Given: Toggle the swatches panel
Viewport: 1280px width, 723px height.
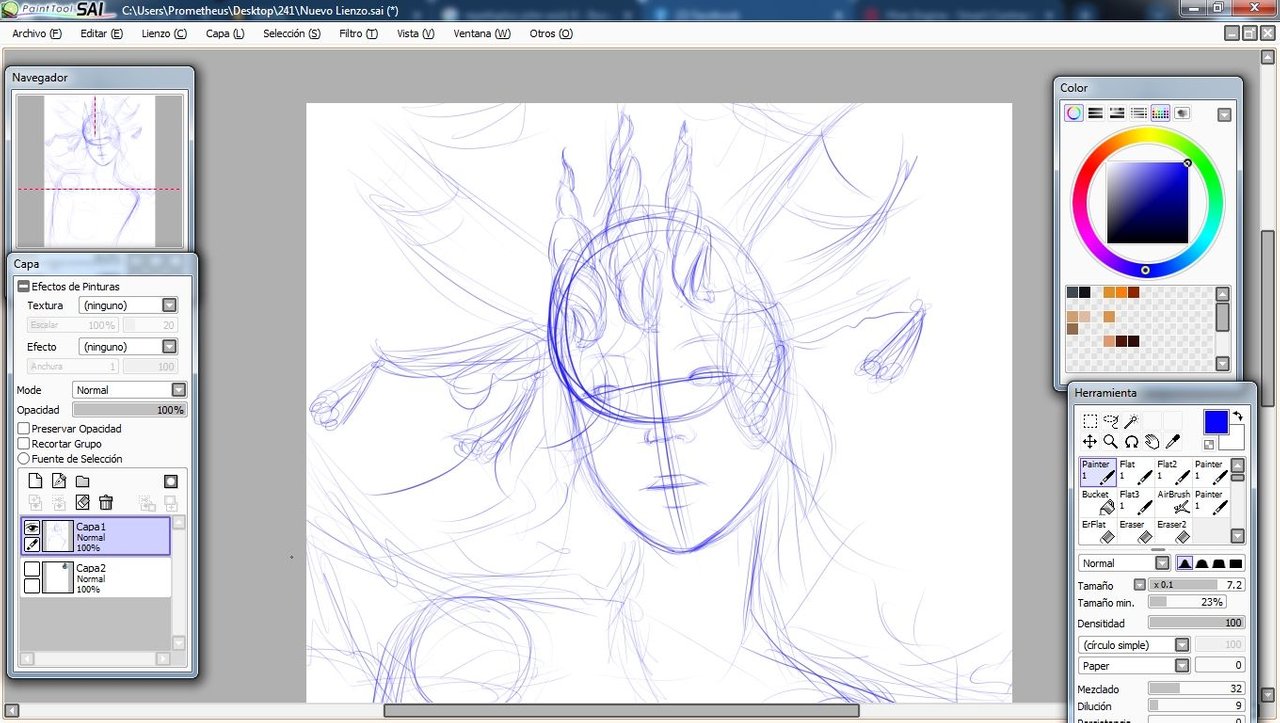Looking at the screenshot, I should (1160, 113).
